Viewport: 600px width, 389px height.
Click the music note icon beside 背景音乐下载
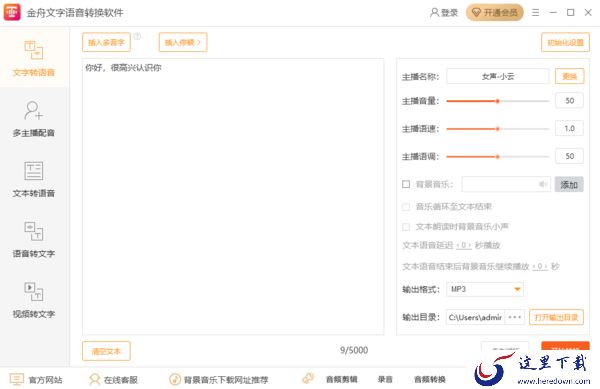[175, 379]
